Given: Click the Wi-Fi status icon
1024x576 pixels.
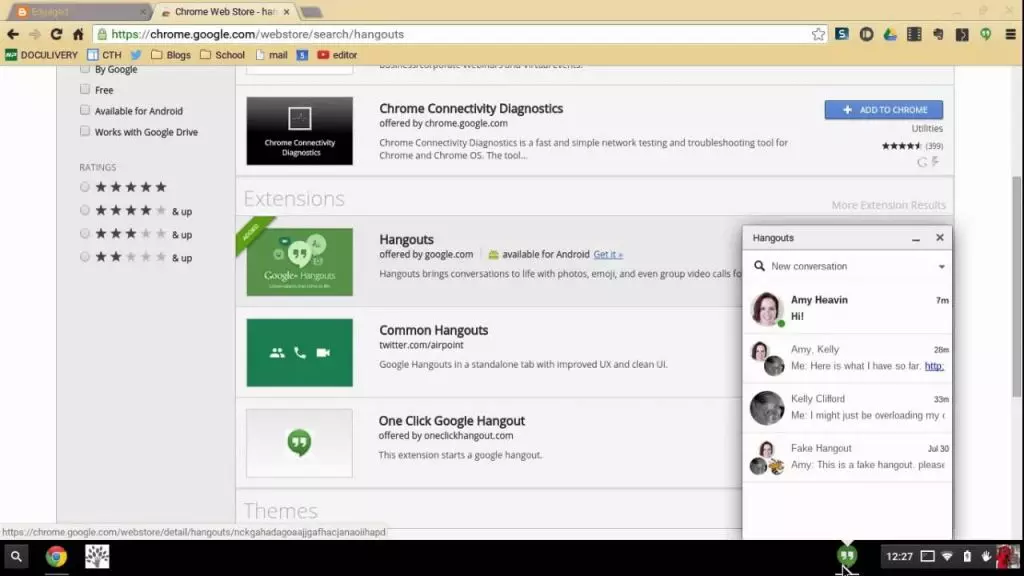Looking at the screenshot, I should click(947, 556).
